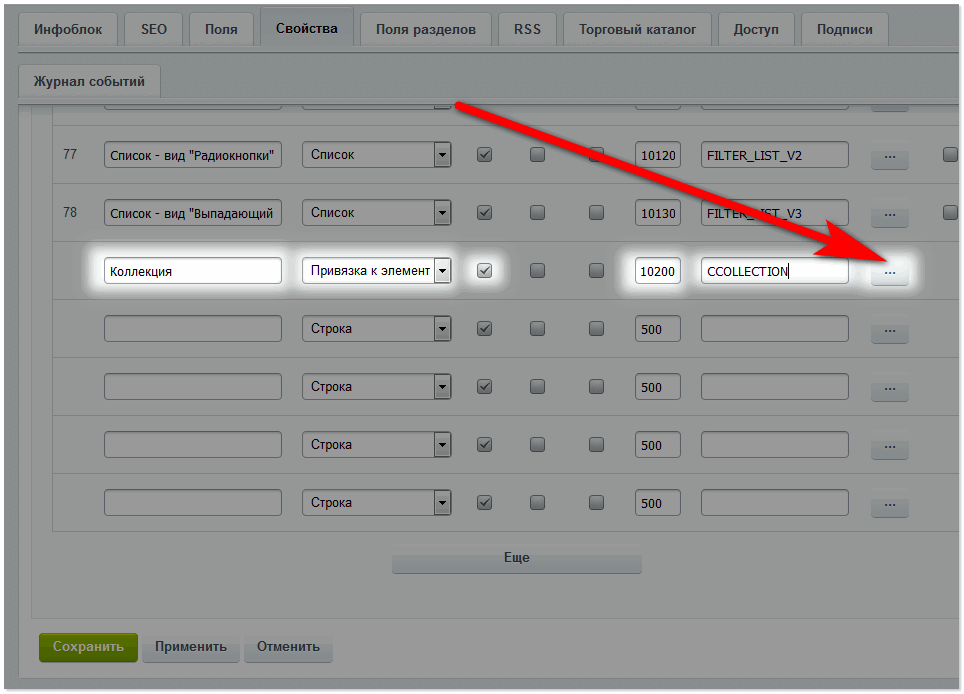Click the sort field with value 10120
The height and width of the screenshot is (694, 964).
pyautogui.click(x=658, y=155)
